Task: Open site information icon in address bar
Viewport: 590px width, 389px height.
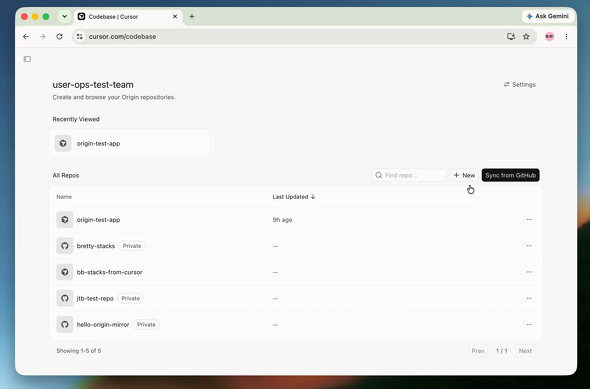Action: point(79,36)
